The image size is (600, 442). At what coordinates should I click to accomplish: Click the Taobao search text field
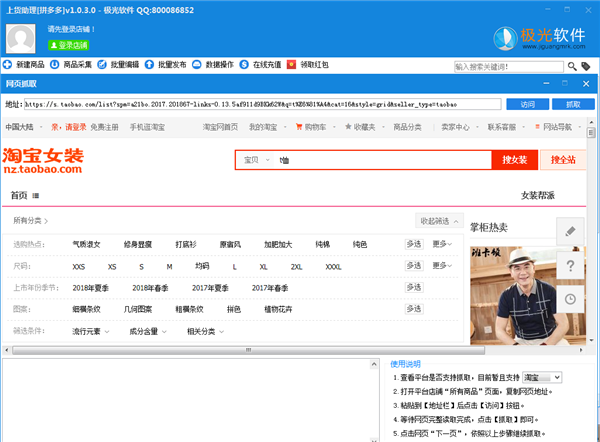pyautogui.click(x=382, y=160)
